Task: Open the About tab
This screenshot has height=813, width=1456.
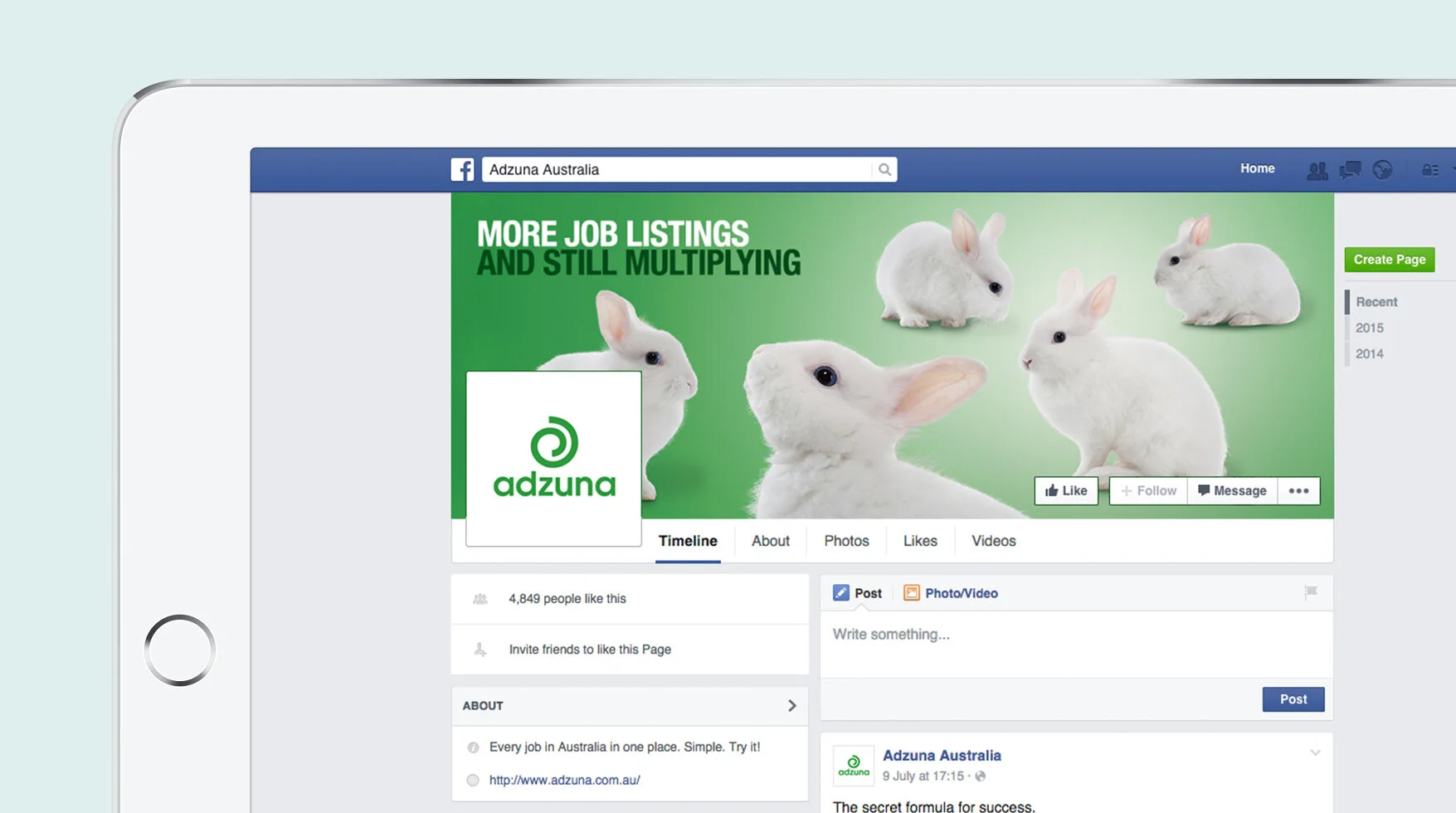Action: point(770,541)
